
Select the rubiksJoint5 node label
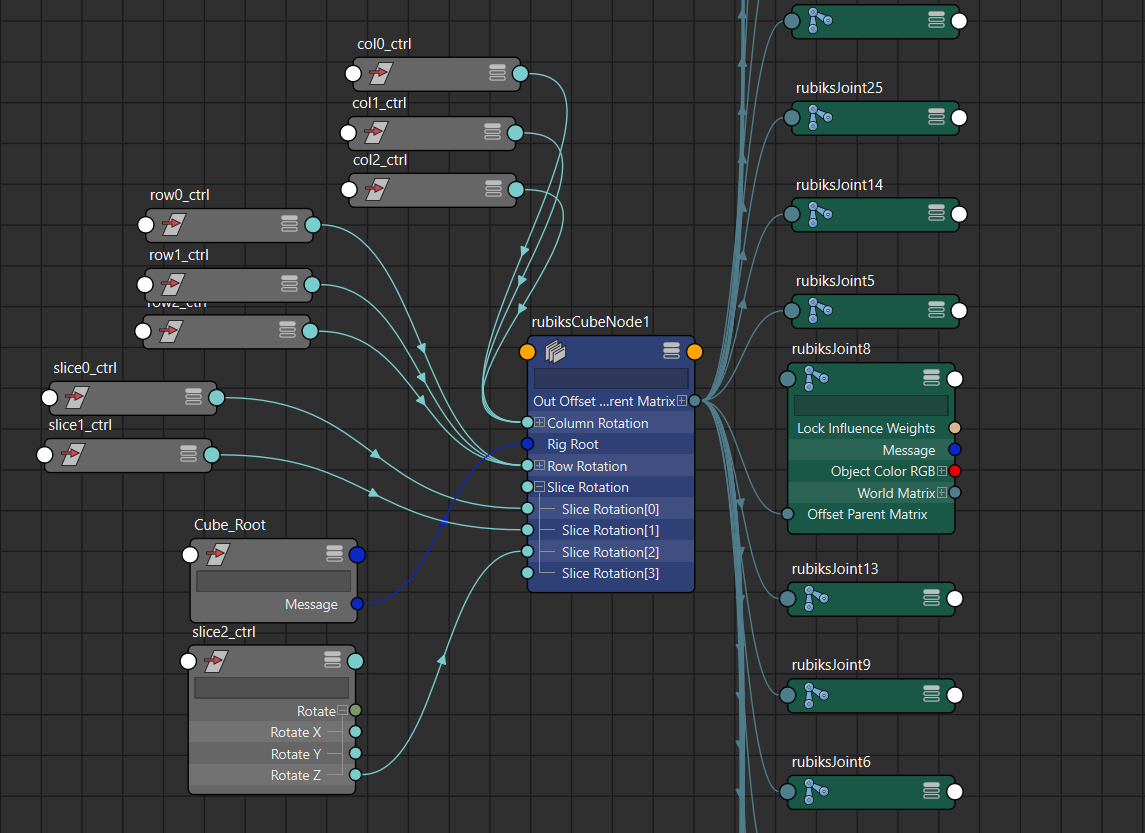[x=835, y=281]
